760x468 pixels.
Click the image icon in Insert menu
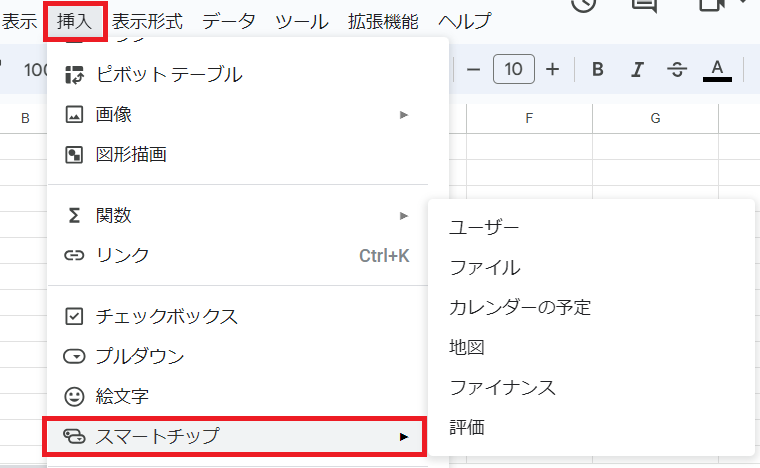tap(74, 115)
